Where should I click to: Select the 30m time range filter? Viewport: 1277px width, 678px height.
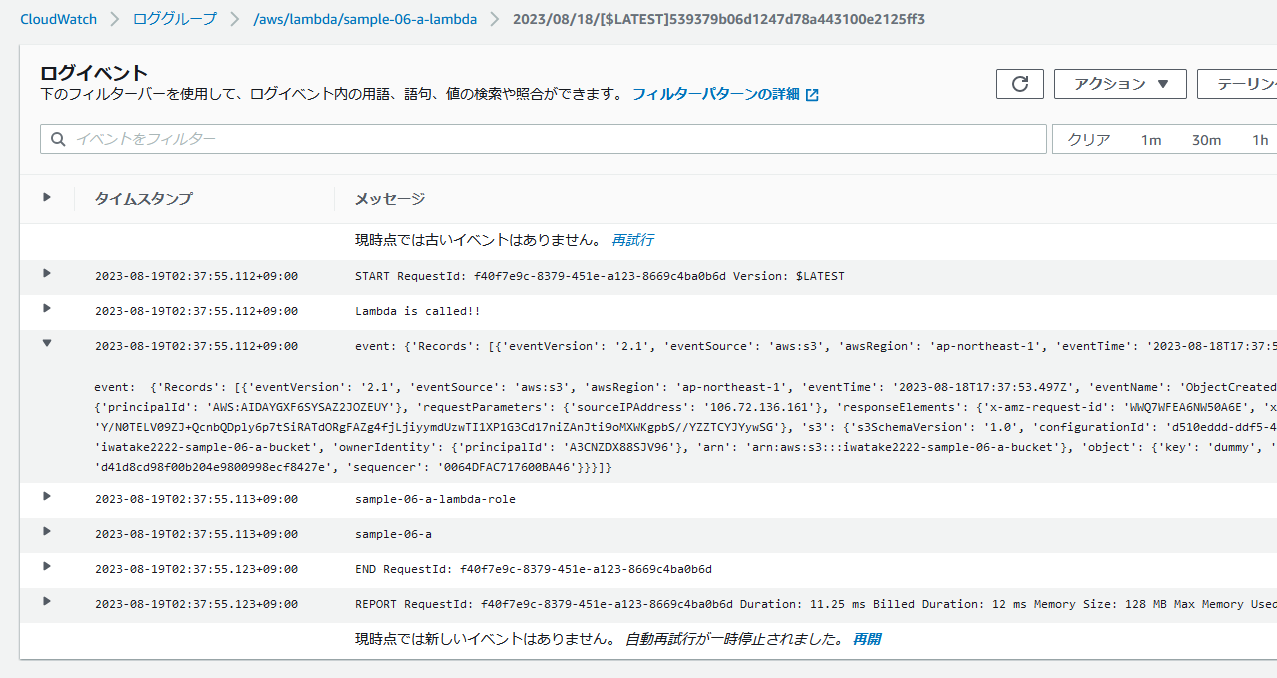[1206, 139]
